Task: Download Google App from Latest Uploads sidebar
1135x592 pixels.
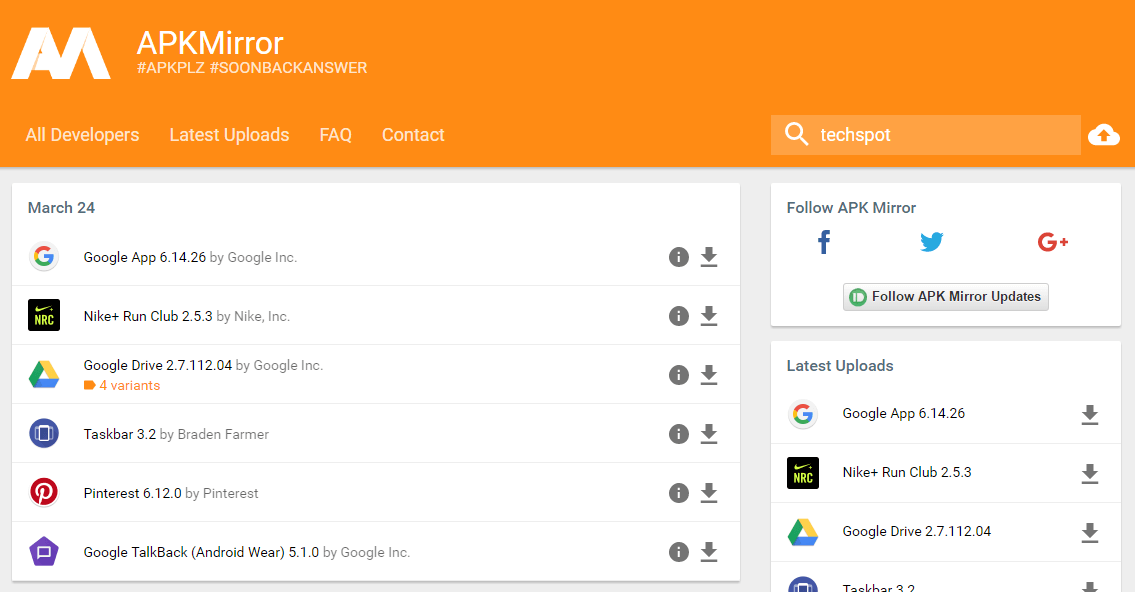Action: coord(1089,415)
